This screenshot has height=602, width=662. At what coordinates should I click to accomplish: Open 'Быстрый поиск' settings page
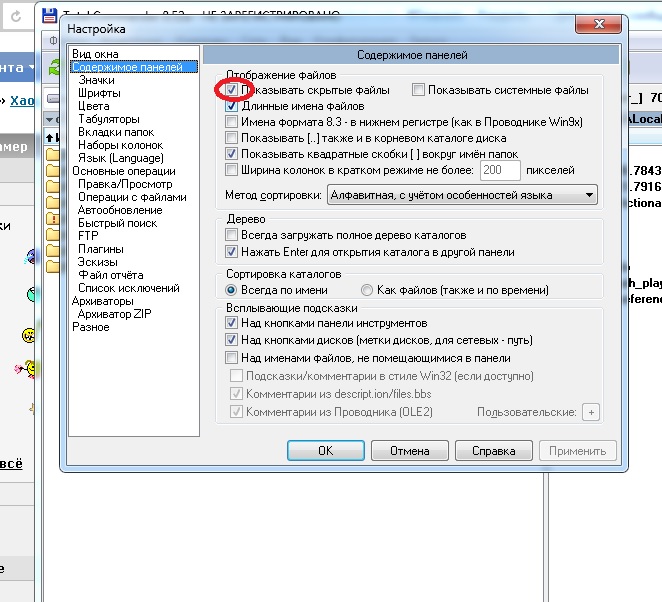pyautogui.click(x=117, y=223)
